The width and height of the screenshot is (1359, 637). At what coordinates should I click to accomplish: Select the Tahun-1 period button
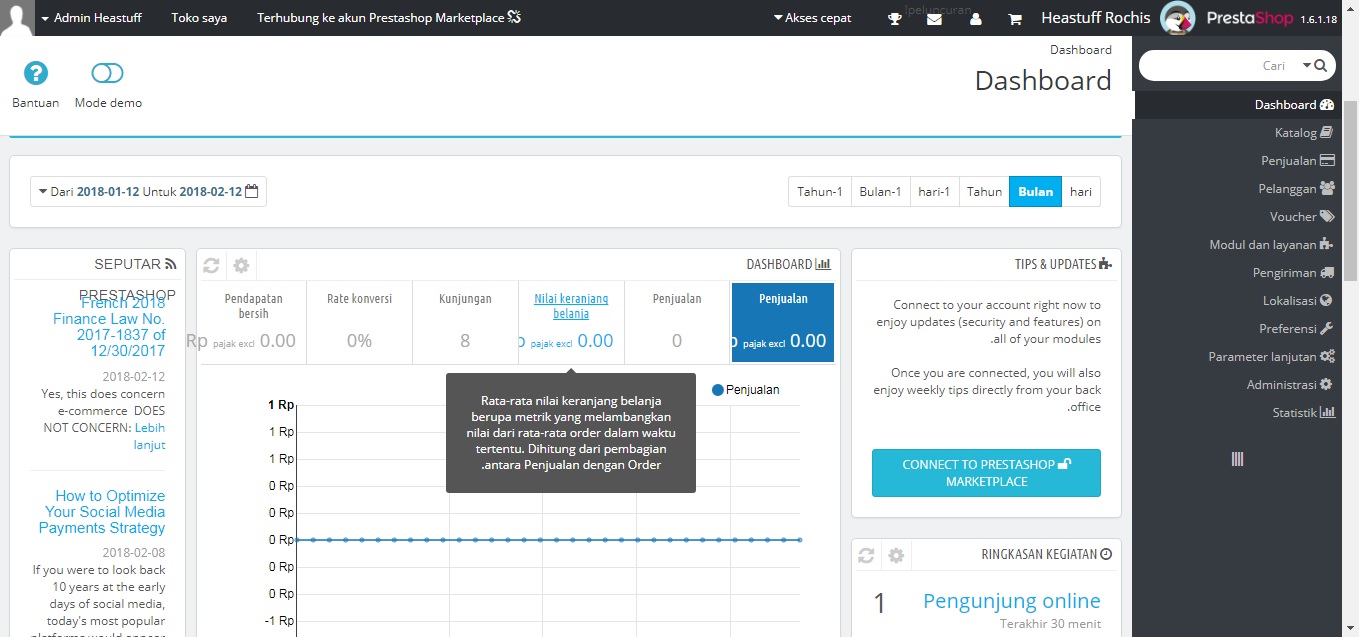point(820,192)
